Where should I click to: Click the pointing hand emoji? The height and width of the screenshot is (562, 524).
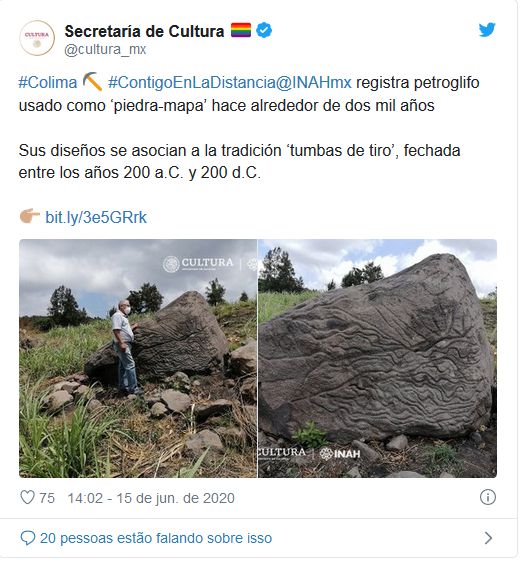[x=30, y=216]
